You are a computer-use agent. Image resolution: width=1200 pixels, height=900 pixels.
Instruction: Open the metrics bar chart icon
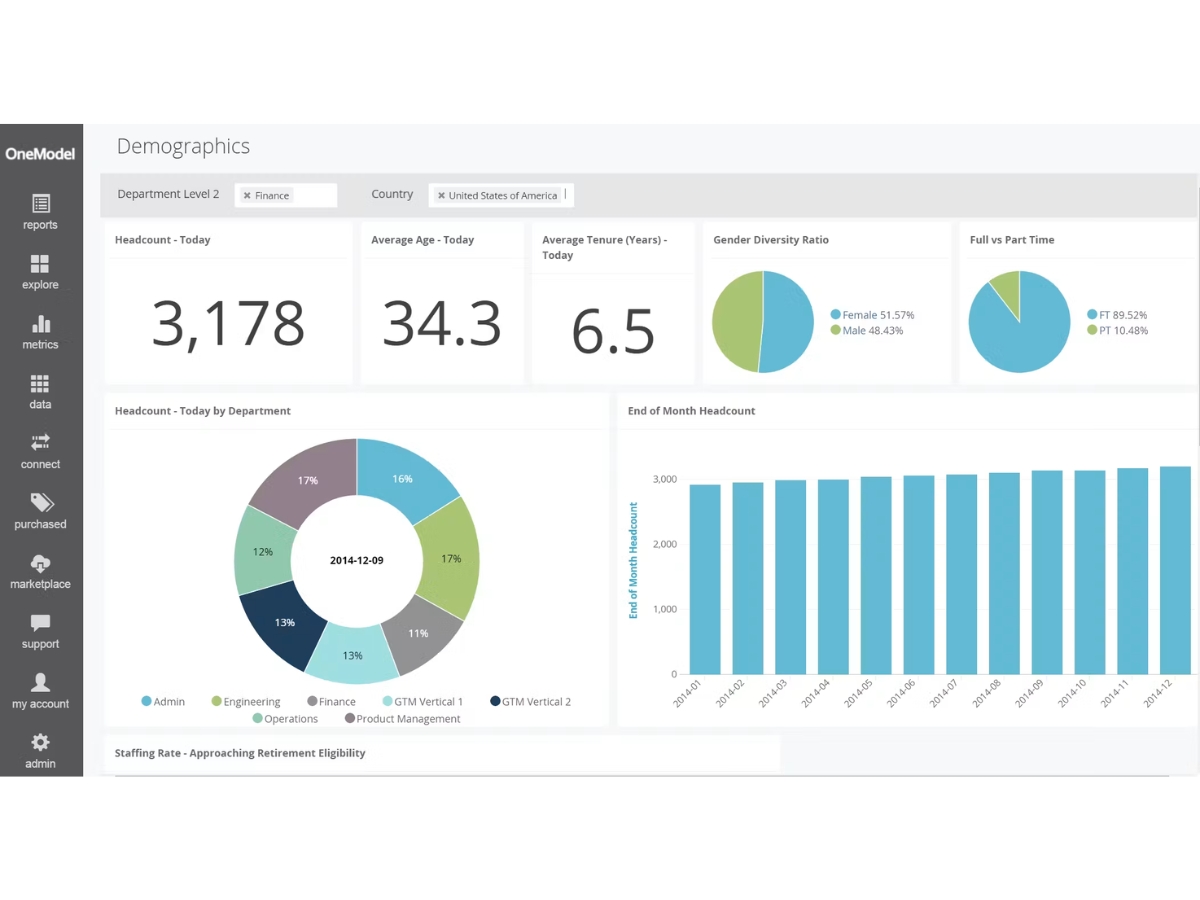pos(40,324)
